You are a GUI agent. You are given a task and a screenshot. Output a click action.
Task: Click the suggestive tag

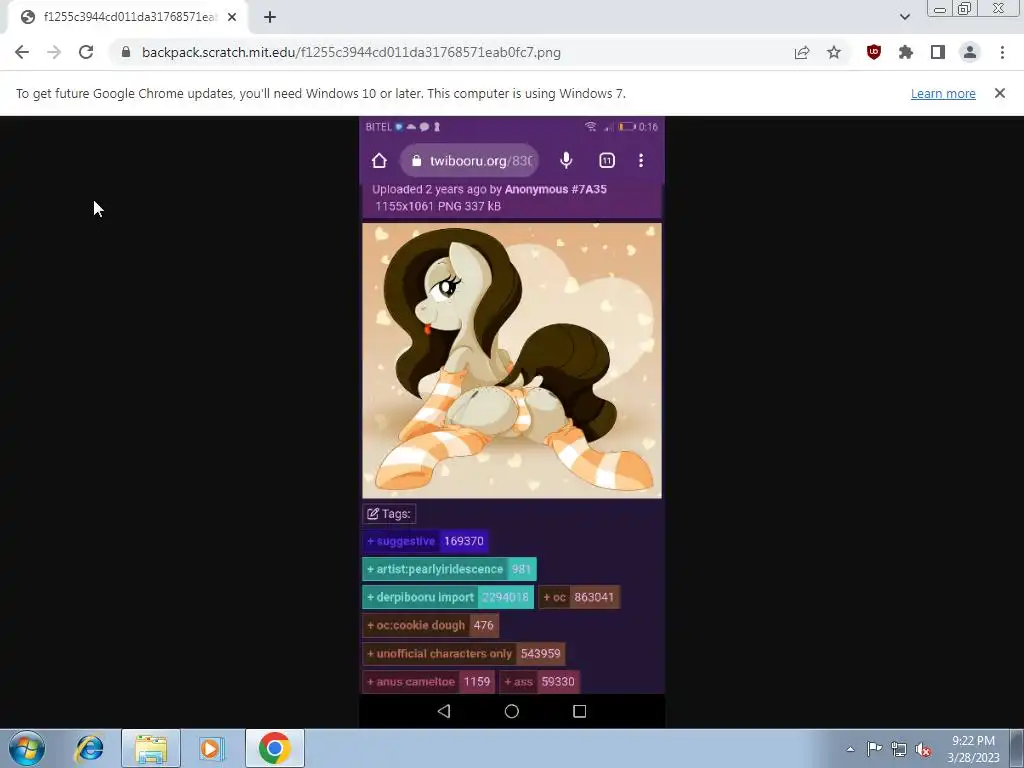tap(425, 541)
